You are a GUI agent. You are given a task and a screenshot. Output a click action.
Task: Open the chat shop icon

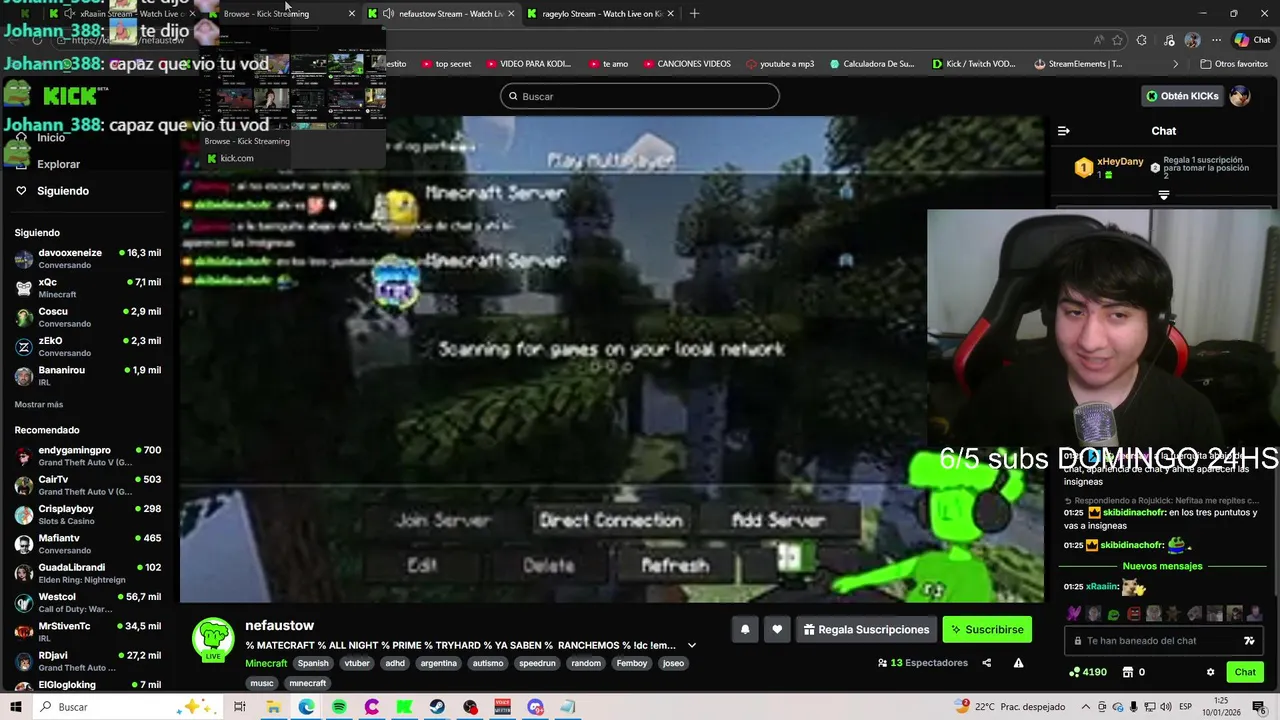coord(1128,672)
